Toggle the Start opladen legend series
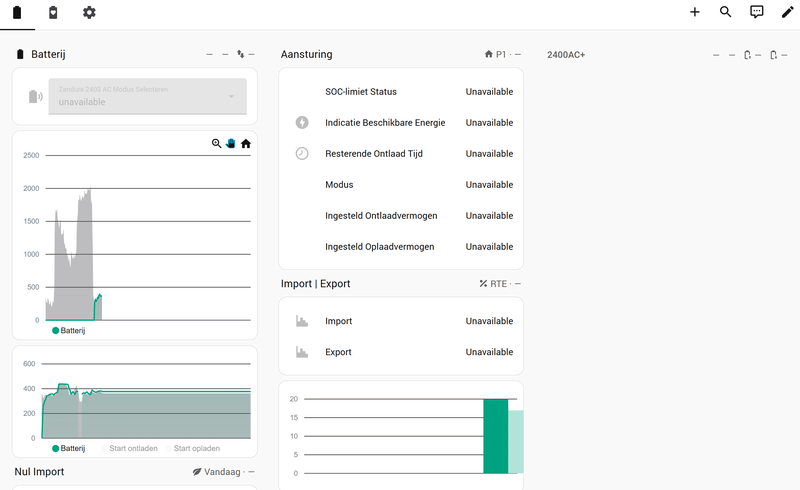 point(196,448)
